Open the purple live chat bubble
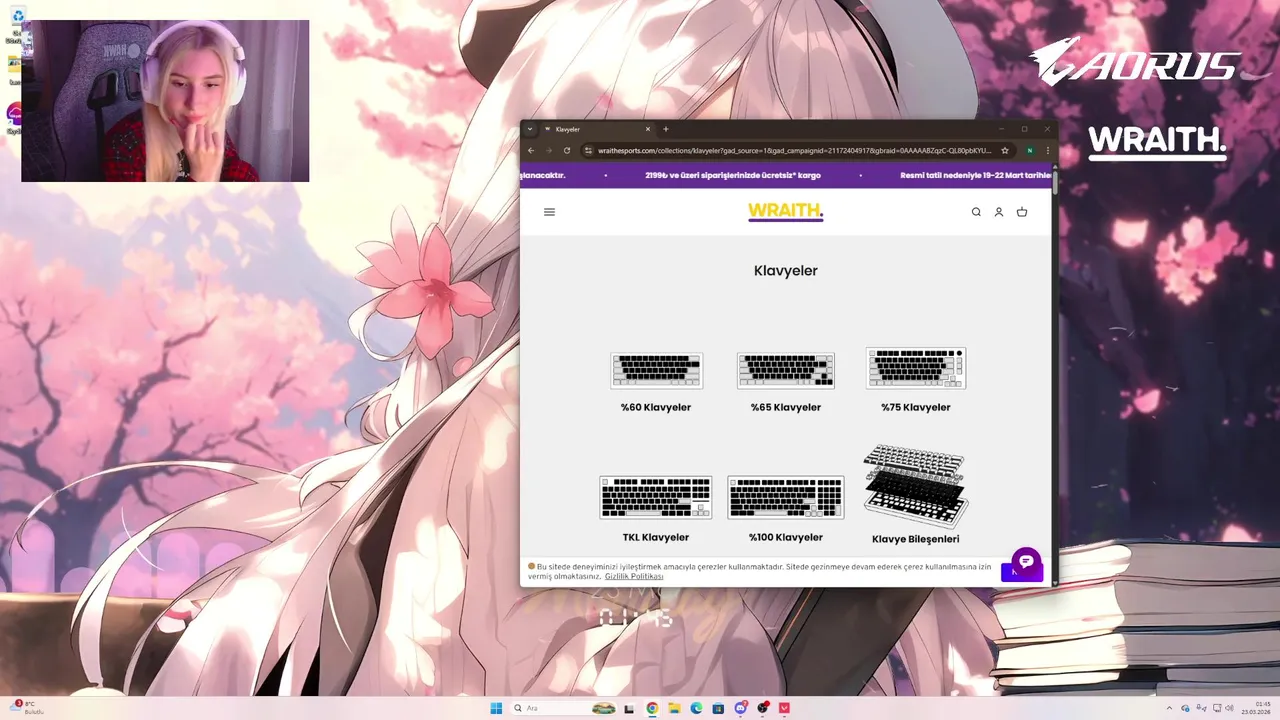 point(1026,562)
